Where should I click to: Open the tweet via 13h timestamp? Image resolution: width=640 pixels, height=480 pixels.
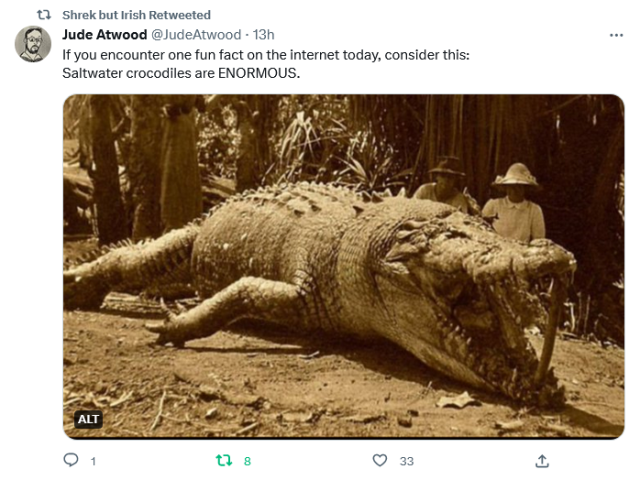click(x=263, y=35)
